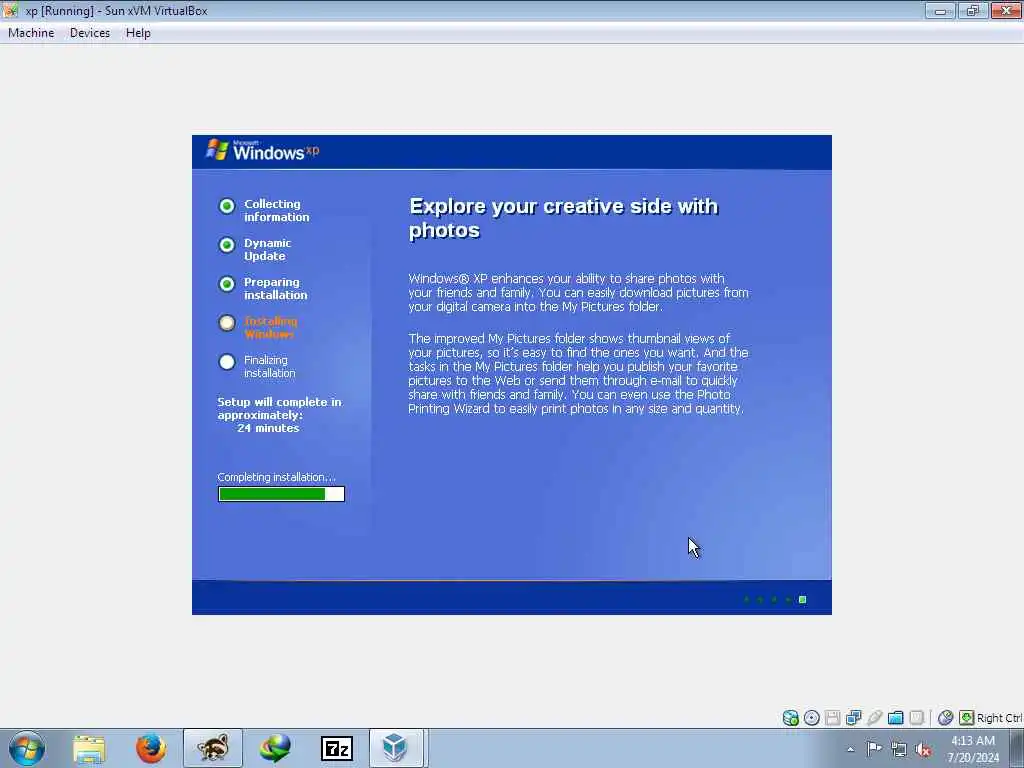This screenshot has width=1024, height=768.
Task: Click the VirtualBox window title bar icon
Action: coord(10,10)
